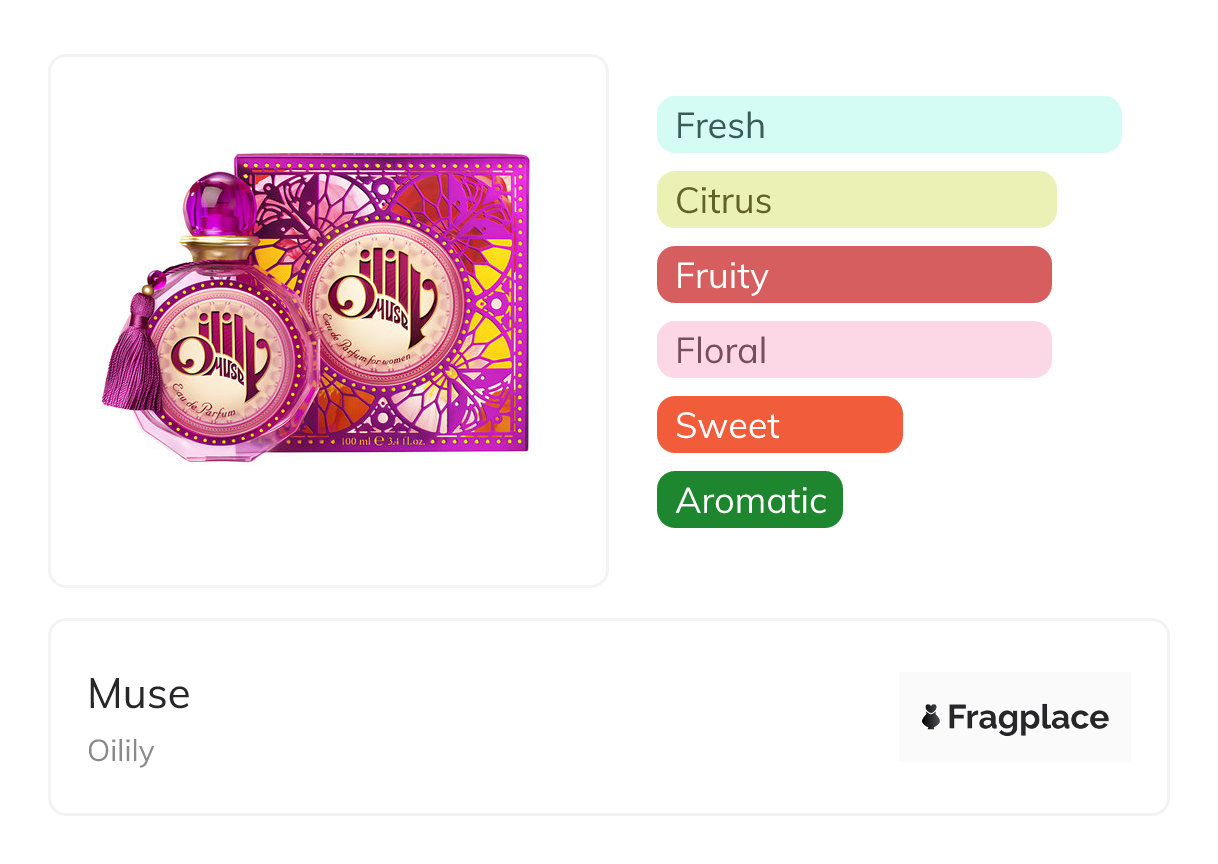This screenshot has width=1218, height=864.
Task: Select the Citrus accord bar
Action: tap(856, 200)
